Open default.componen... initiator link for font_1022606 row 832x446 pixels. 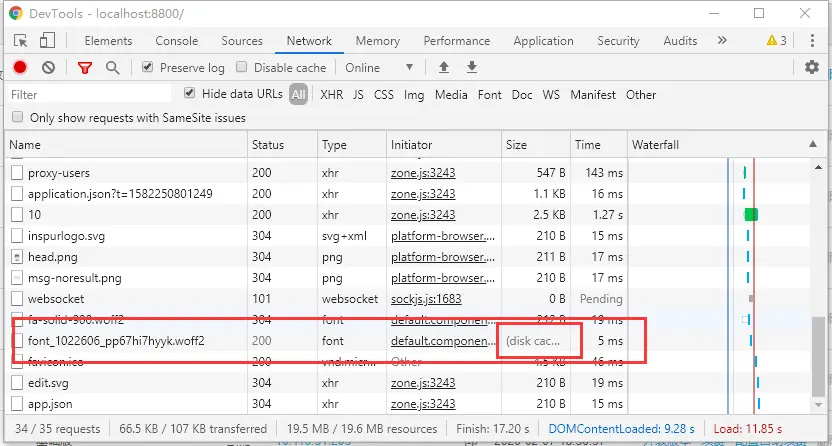click(x=443, y=341)
